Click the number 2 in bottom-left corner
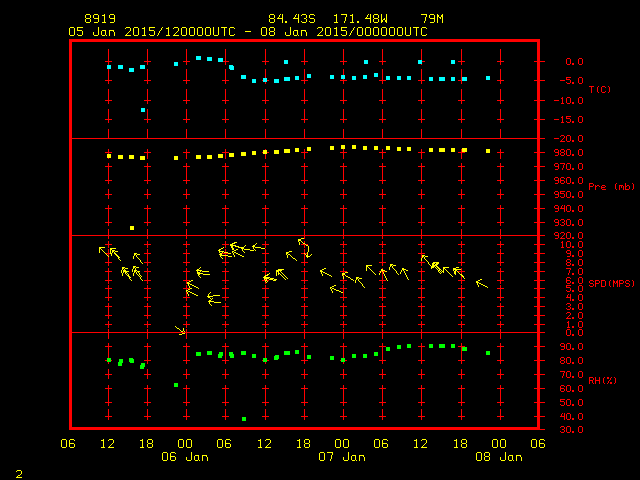 [x=18, y=470]
